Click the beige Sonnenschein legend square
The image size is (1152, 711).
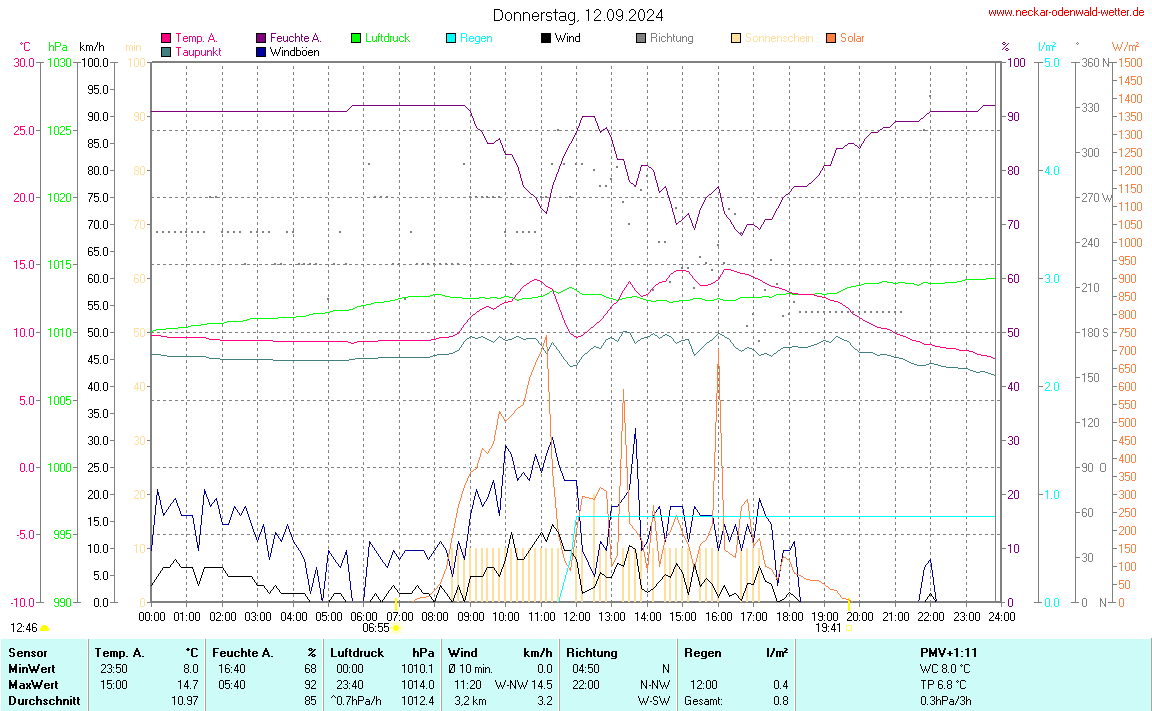click(x=736, y=38)
